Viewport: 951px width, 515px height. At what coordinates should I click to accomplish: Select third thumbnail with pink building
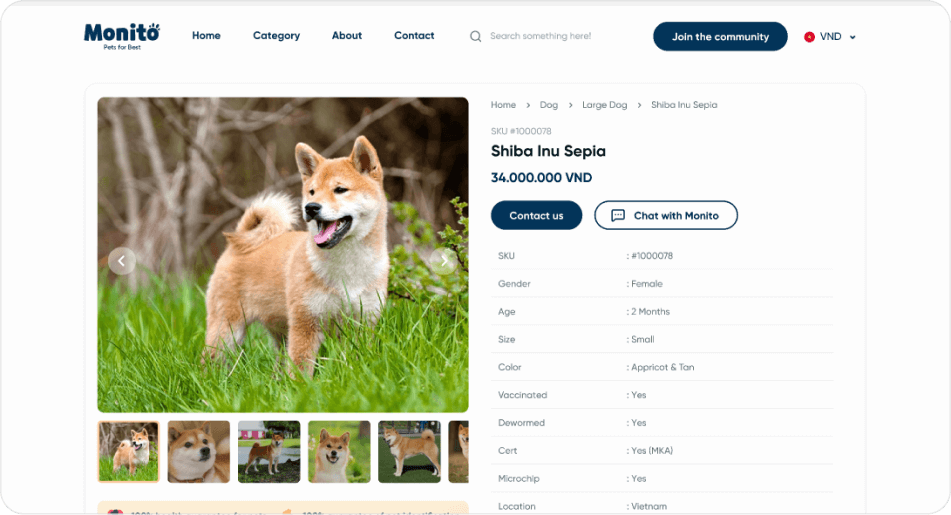click(x=269, y=452)
